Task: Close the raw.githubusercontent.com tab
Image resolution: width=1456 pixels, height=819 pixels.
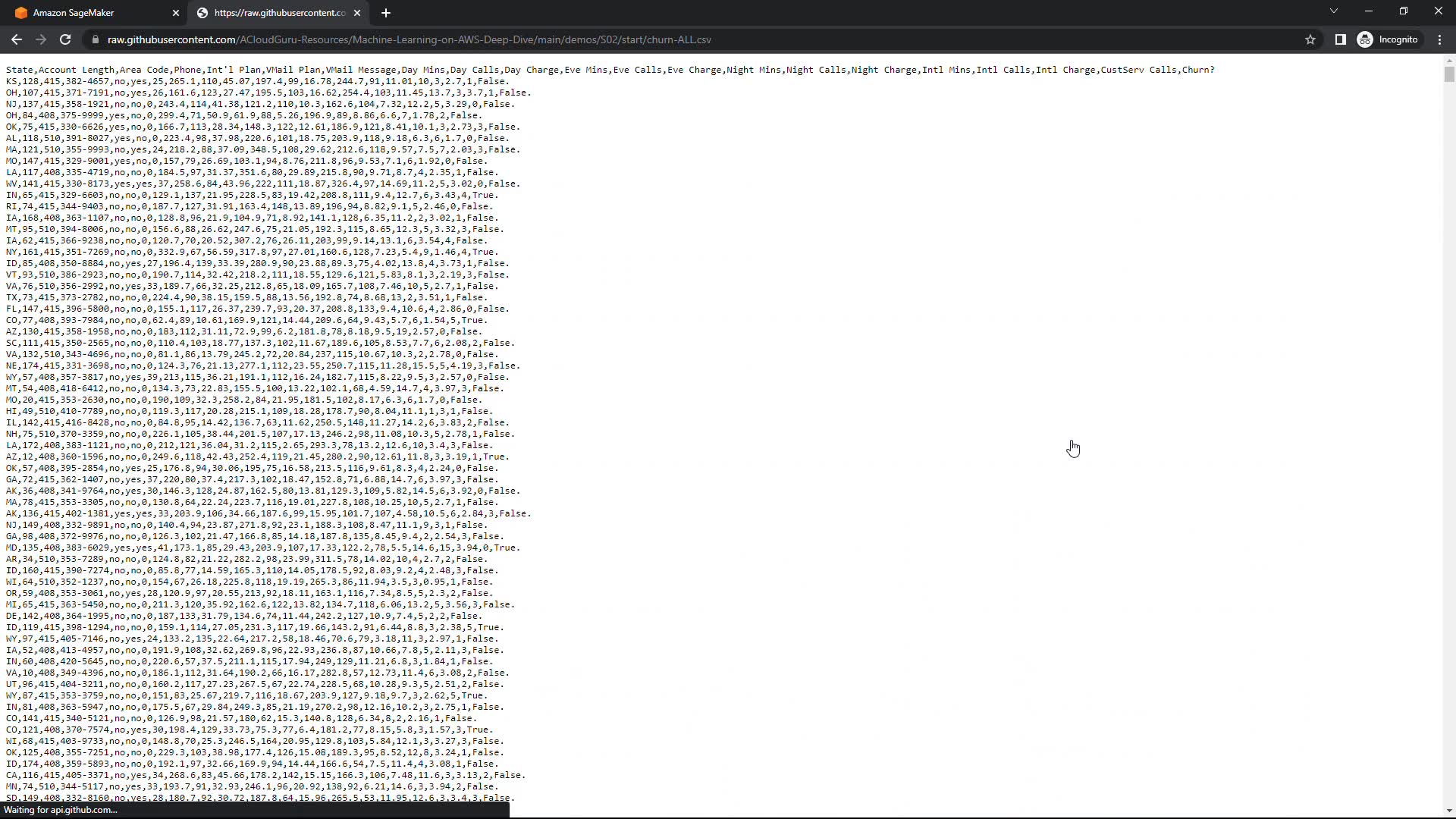Action: pos(357,13)
